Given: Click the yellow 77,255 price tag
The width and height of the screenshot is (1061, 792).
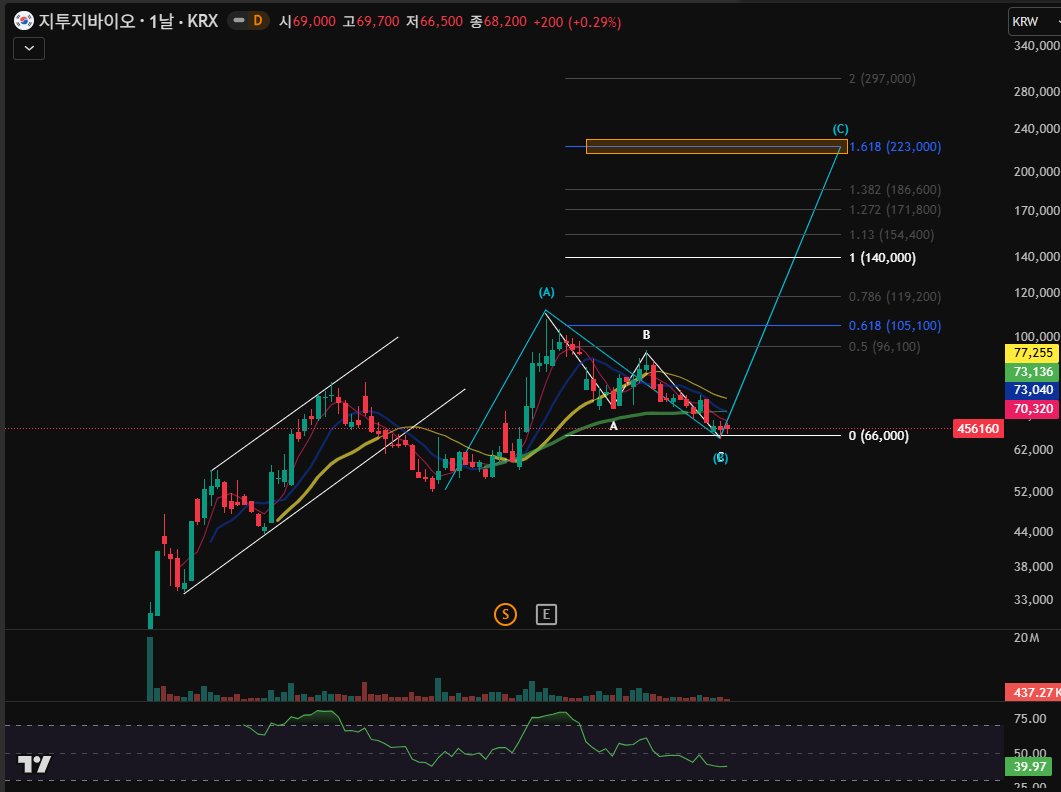Looking at the screenshot, I should 1033,353.
